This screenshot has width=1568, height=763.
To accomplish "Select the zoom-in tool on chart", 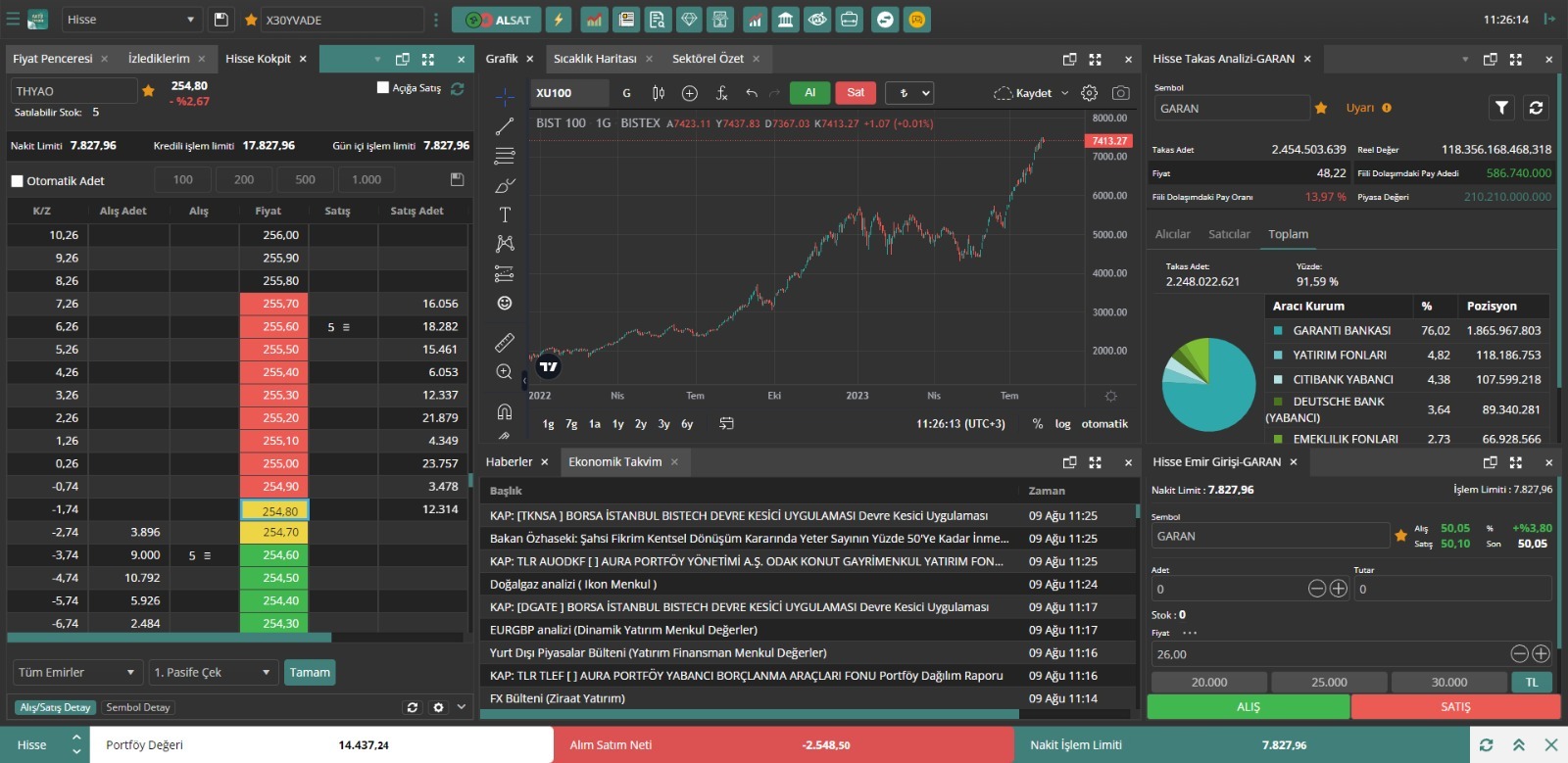I will [x=505, y=371].
